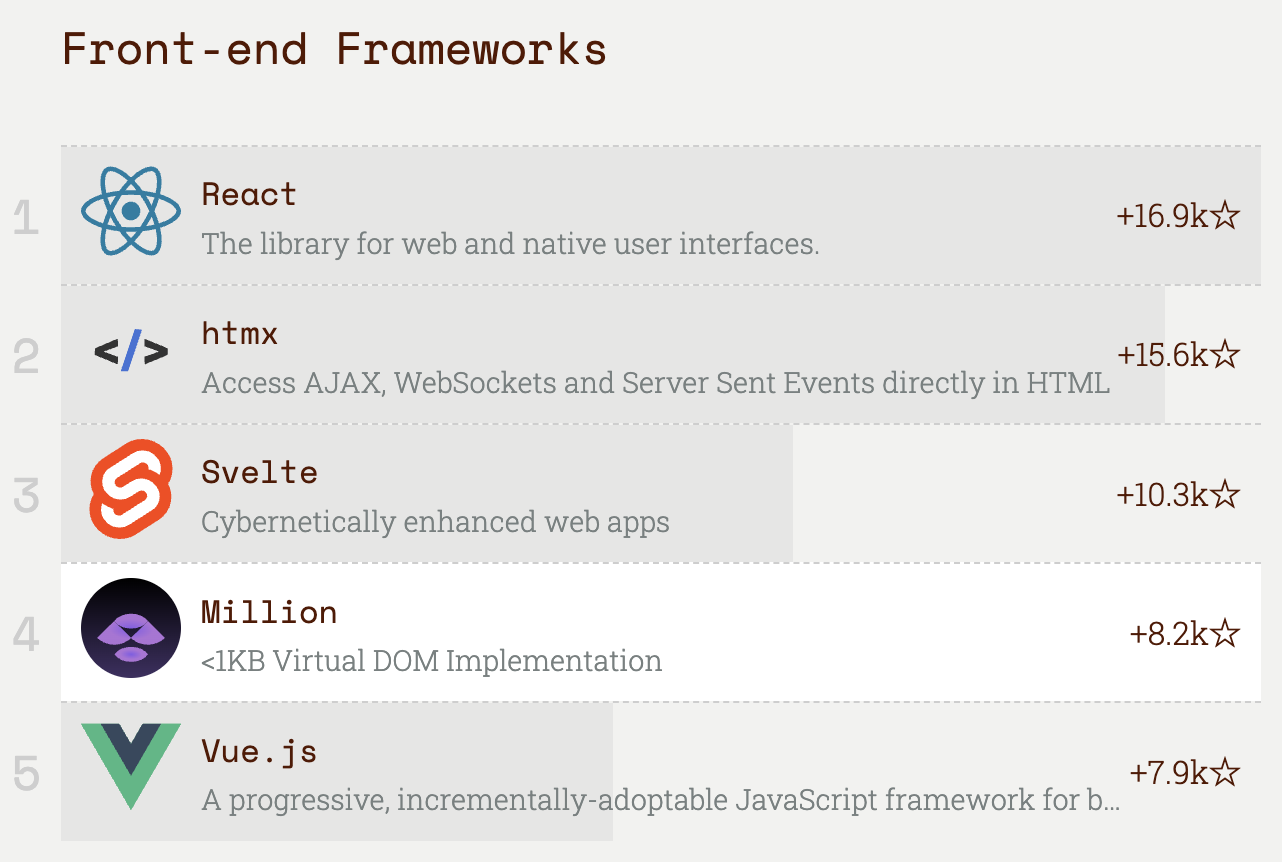Click rank number 2 beside htmx

[x=26, y=357]
